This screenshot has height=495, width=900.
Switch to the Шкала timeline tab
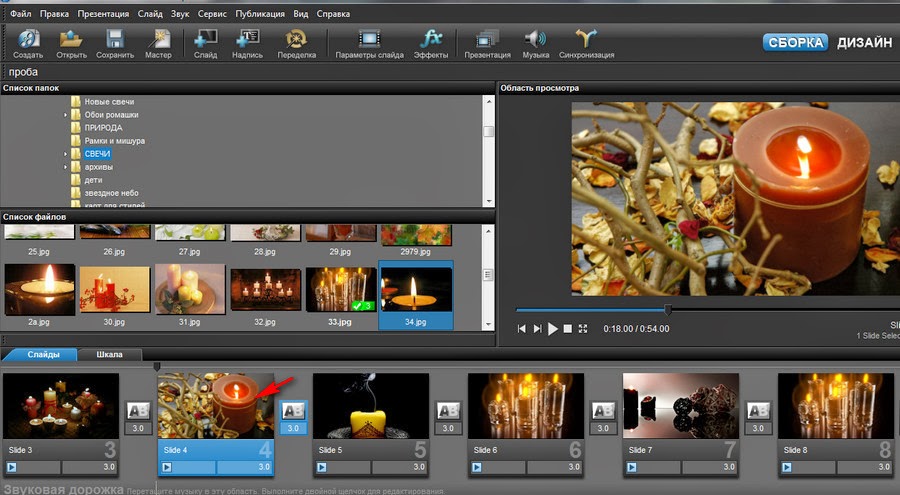click(x=110, y=354)
